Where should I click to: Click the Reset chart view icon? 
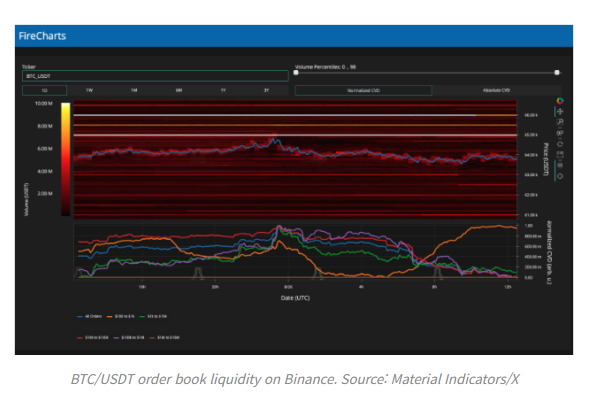click(560, 144)
